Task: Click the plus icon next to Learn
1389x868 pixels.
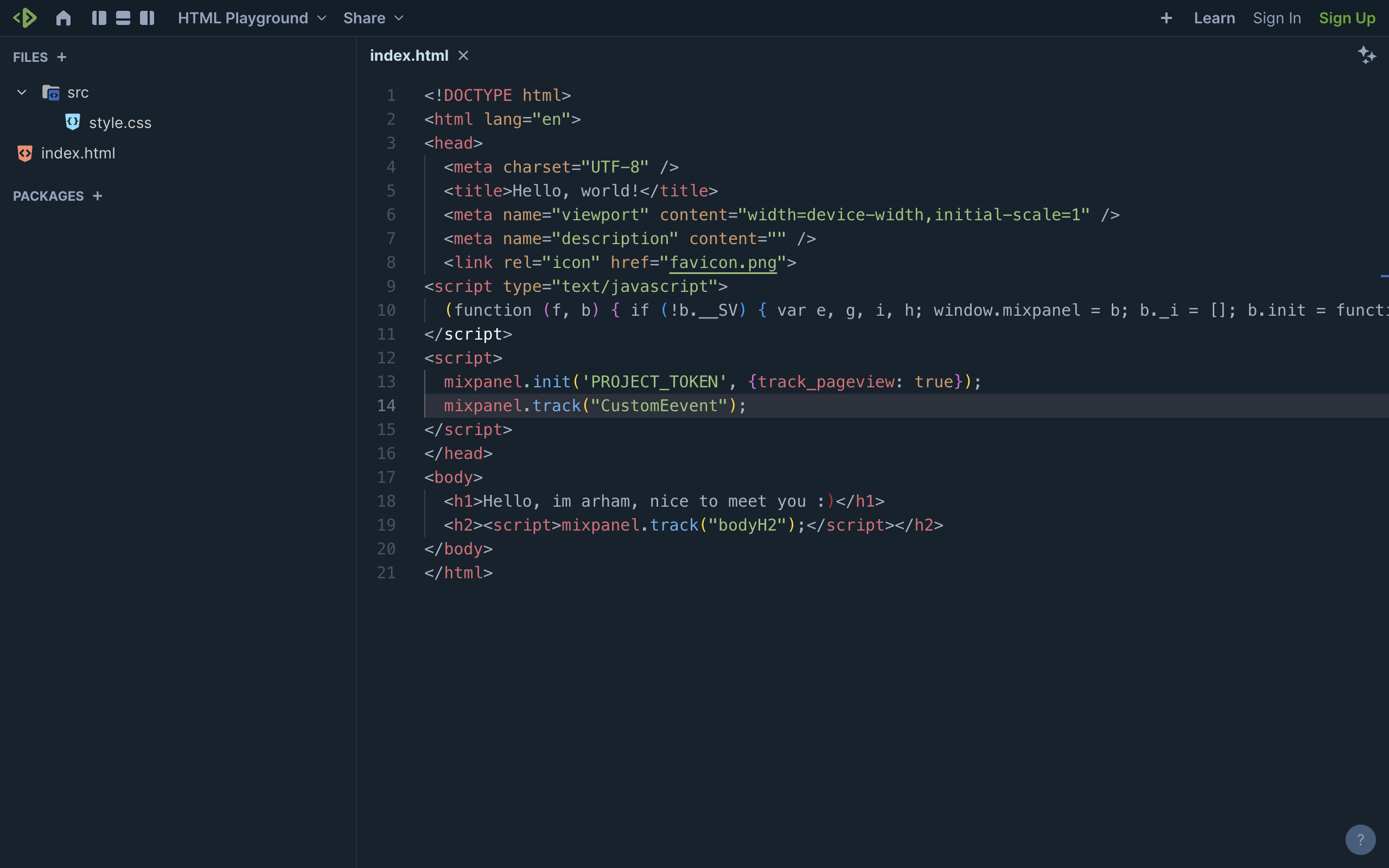Action: [x=1167, y=18]
